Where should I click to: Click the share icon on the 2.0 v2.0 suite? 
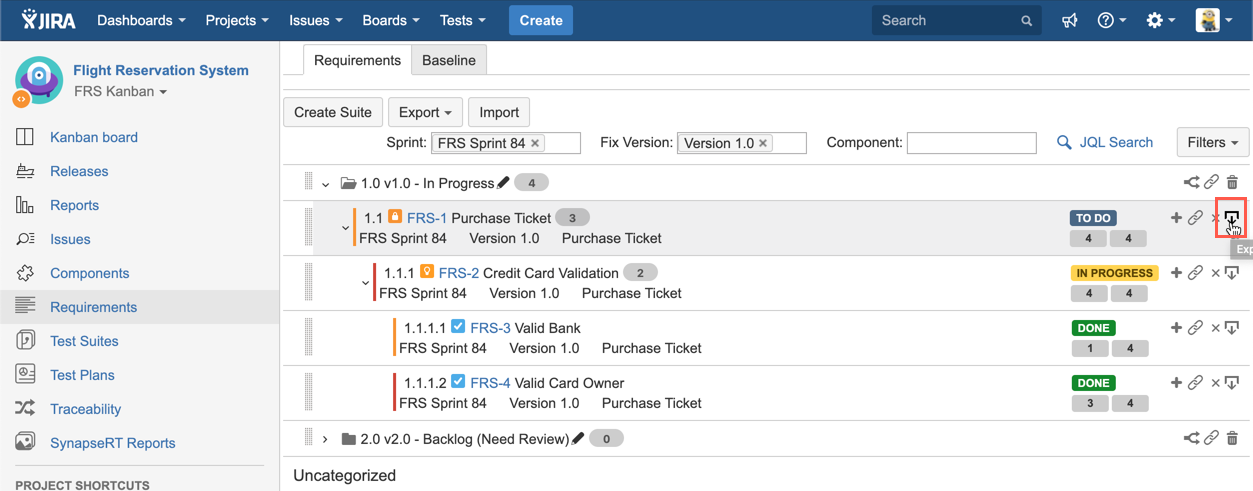(1191, 438)
